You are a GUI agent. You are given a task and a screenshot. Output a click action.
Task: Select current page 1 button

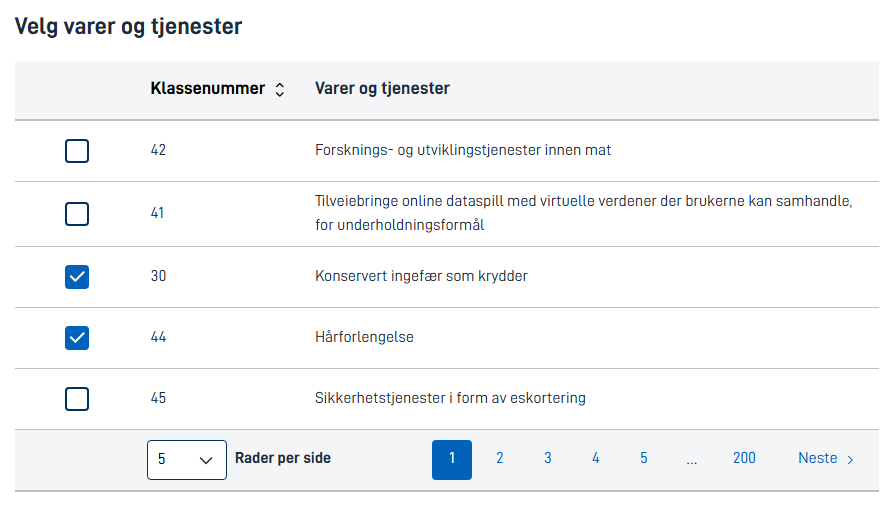(451, 460)
